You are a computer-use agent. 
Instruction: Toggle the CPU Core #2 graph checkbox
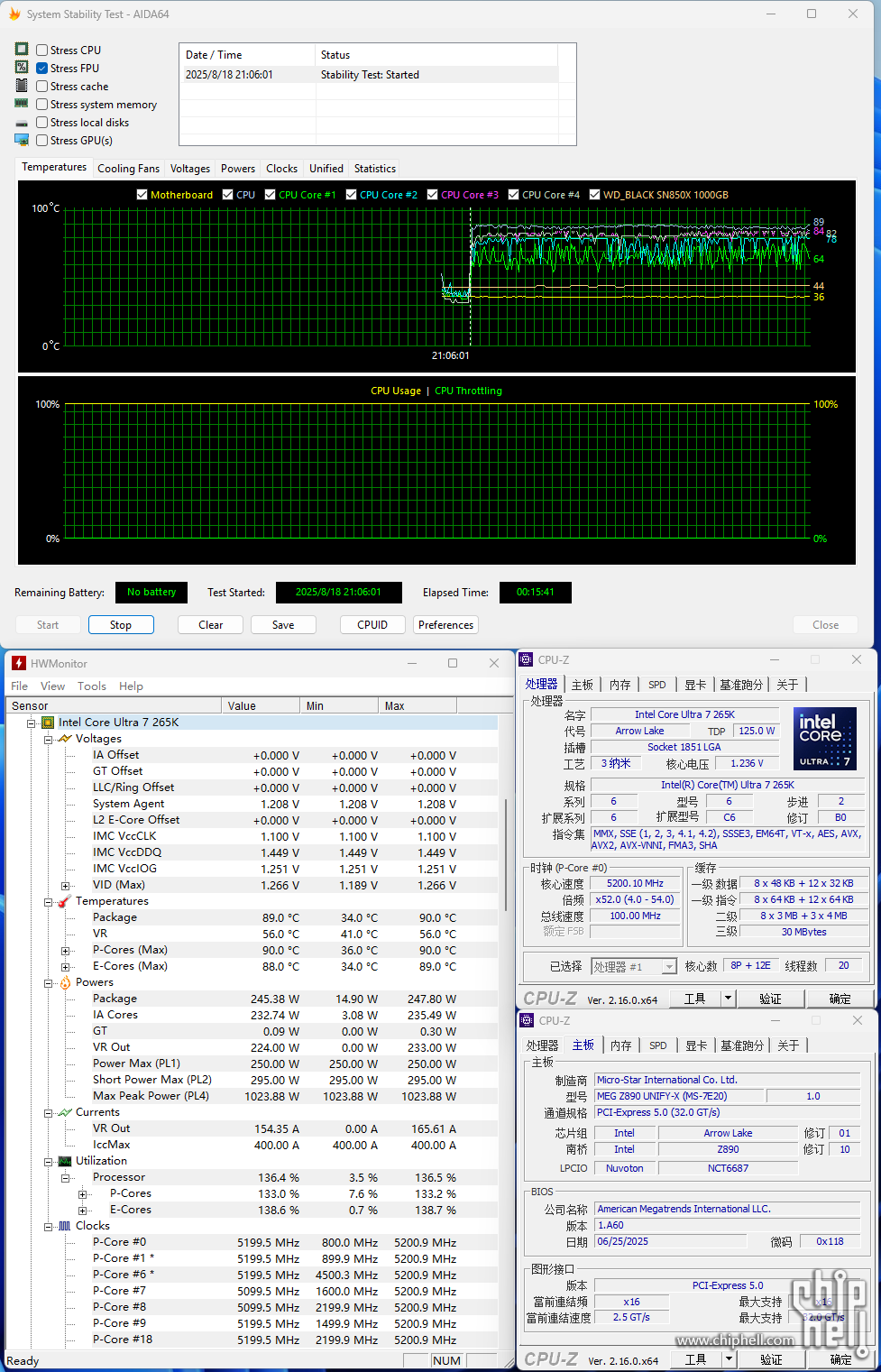pyautogui.click(x=351, y=195)
